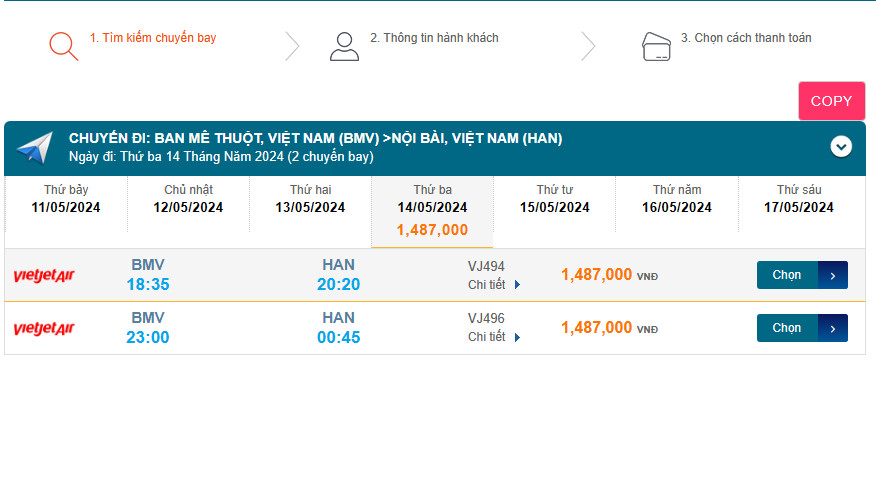Click the VietjetAir logo for flight VJ496

tap(44, 328)
